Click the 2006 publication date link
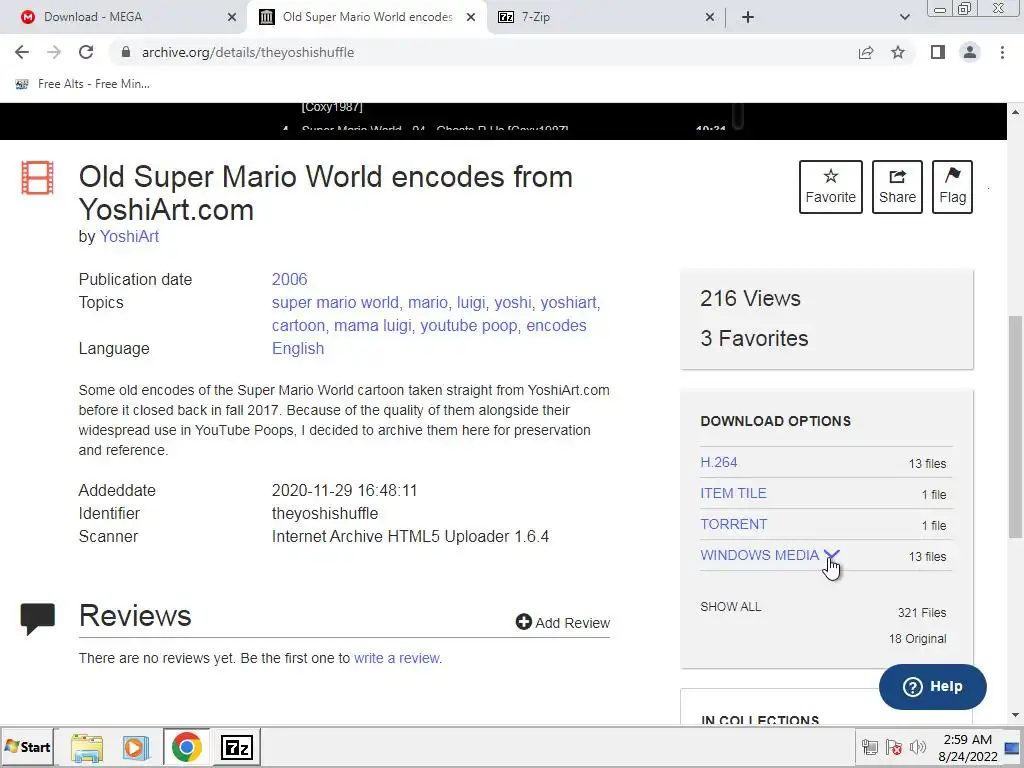Viewport: 1024px width, 768px height. click(x=289, y=280)
